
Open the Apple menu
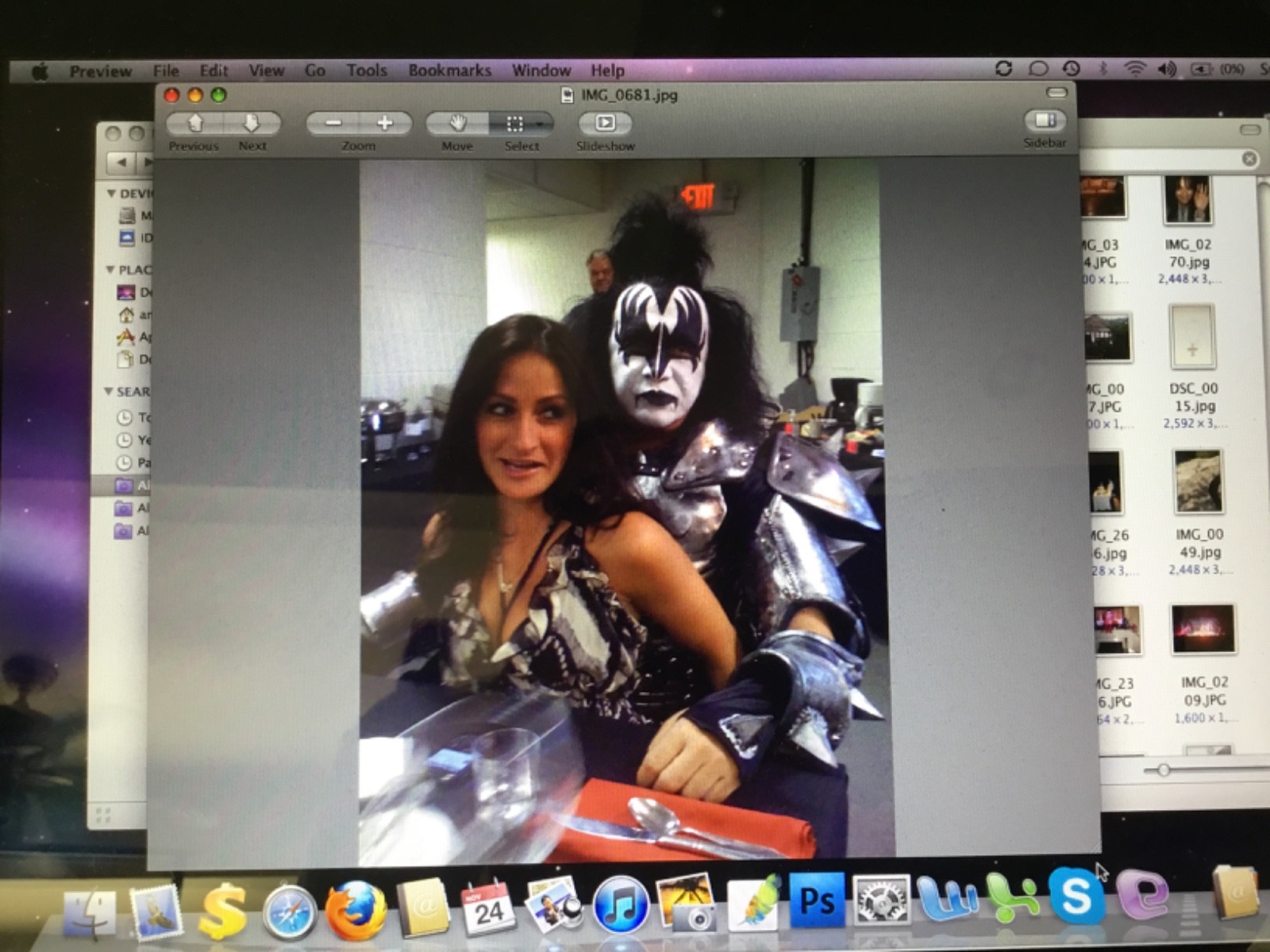[x=40, y=72]
